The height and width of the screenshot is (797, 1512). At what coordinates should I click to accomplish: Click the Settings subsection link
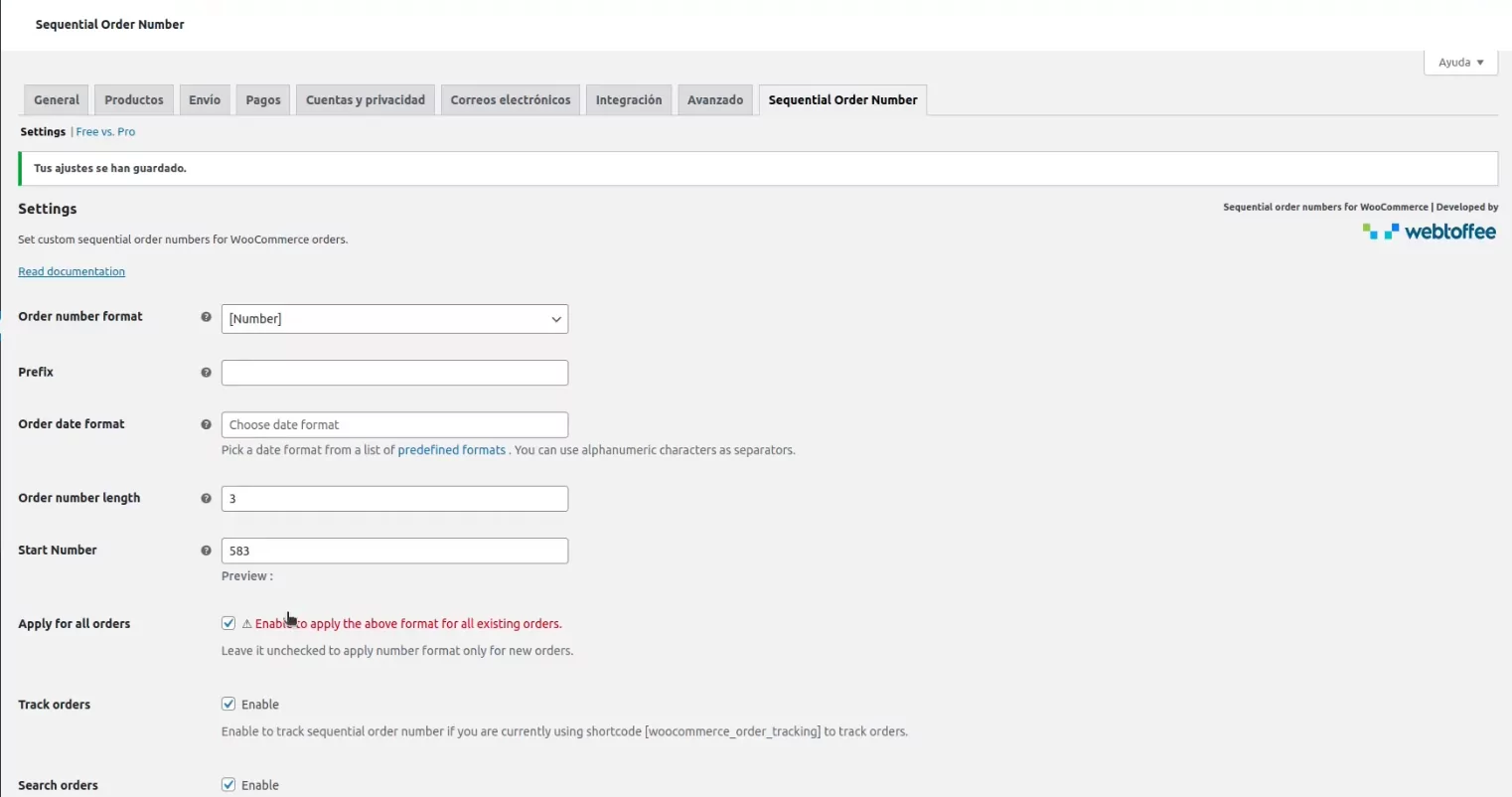tap(43, 131)
